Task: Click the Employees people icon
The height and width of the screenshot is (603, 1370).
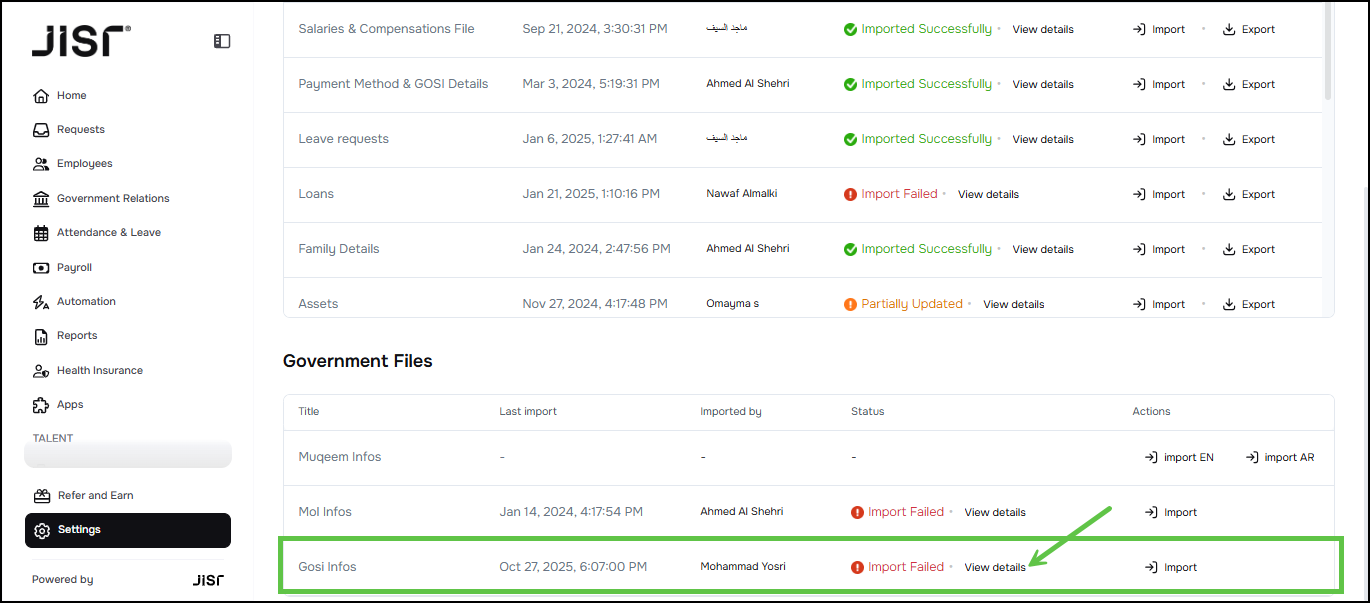Action: (41, 164)
